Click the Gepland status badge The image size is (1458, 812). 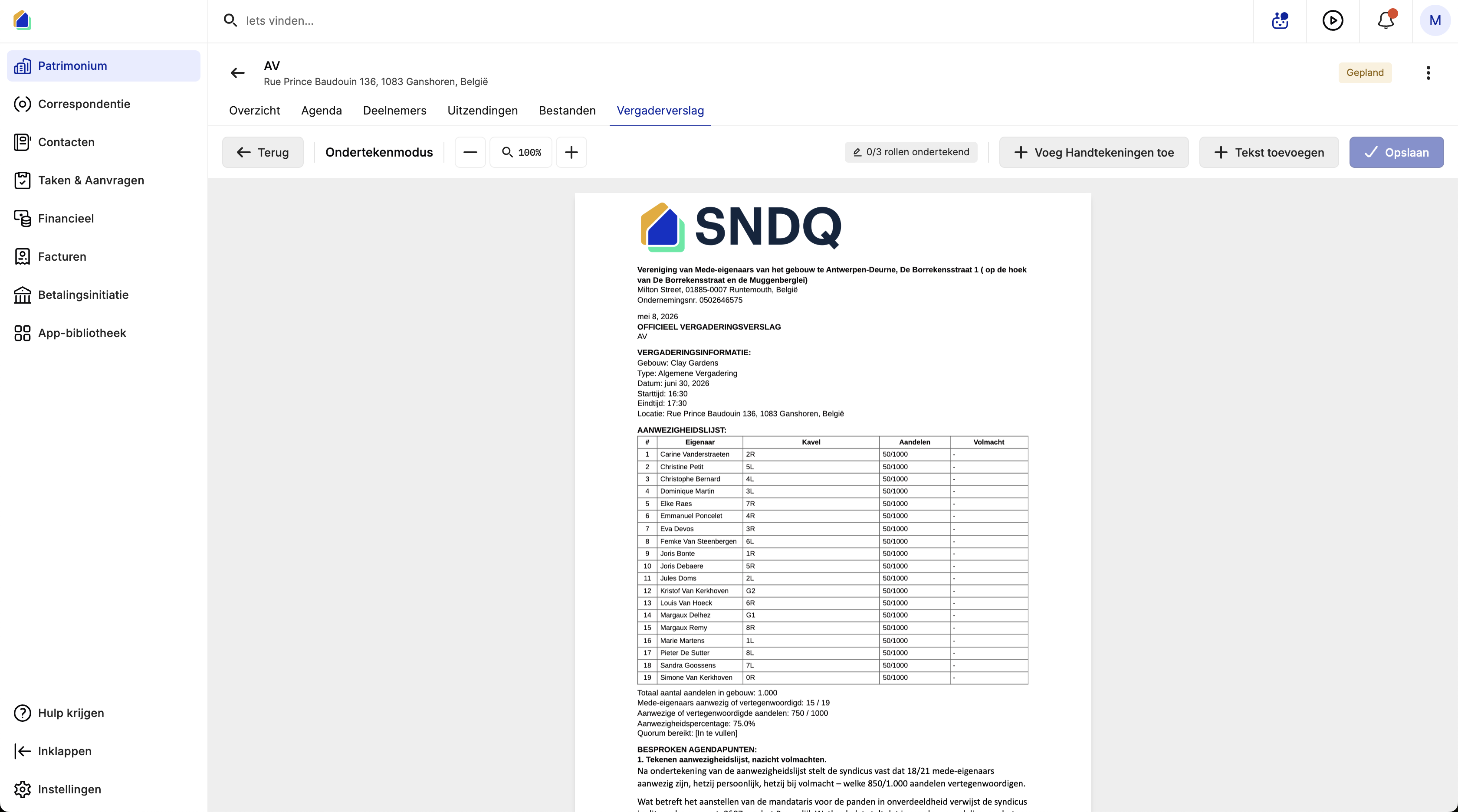tap(1365, 73)
